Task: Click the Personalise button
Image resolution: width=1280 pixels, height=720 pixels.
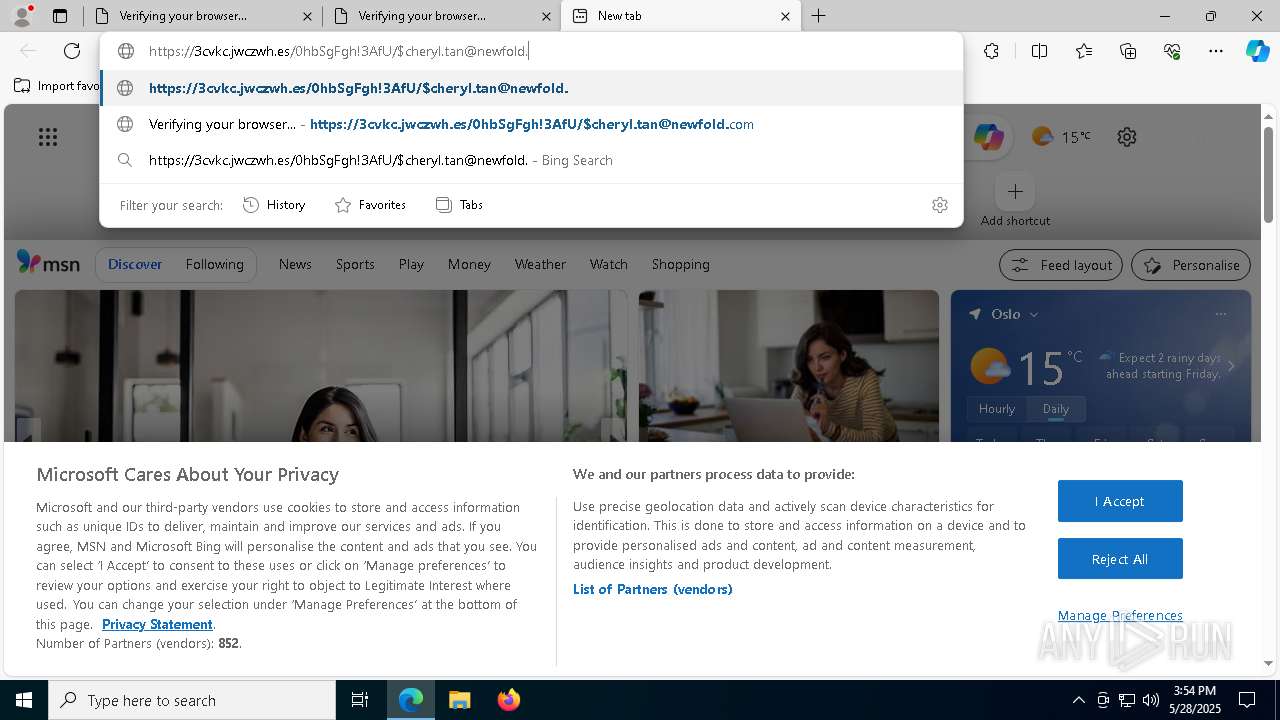Action: pyautogui.click(x=1191, y=265)
